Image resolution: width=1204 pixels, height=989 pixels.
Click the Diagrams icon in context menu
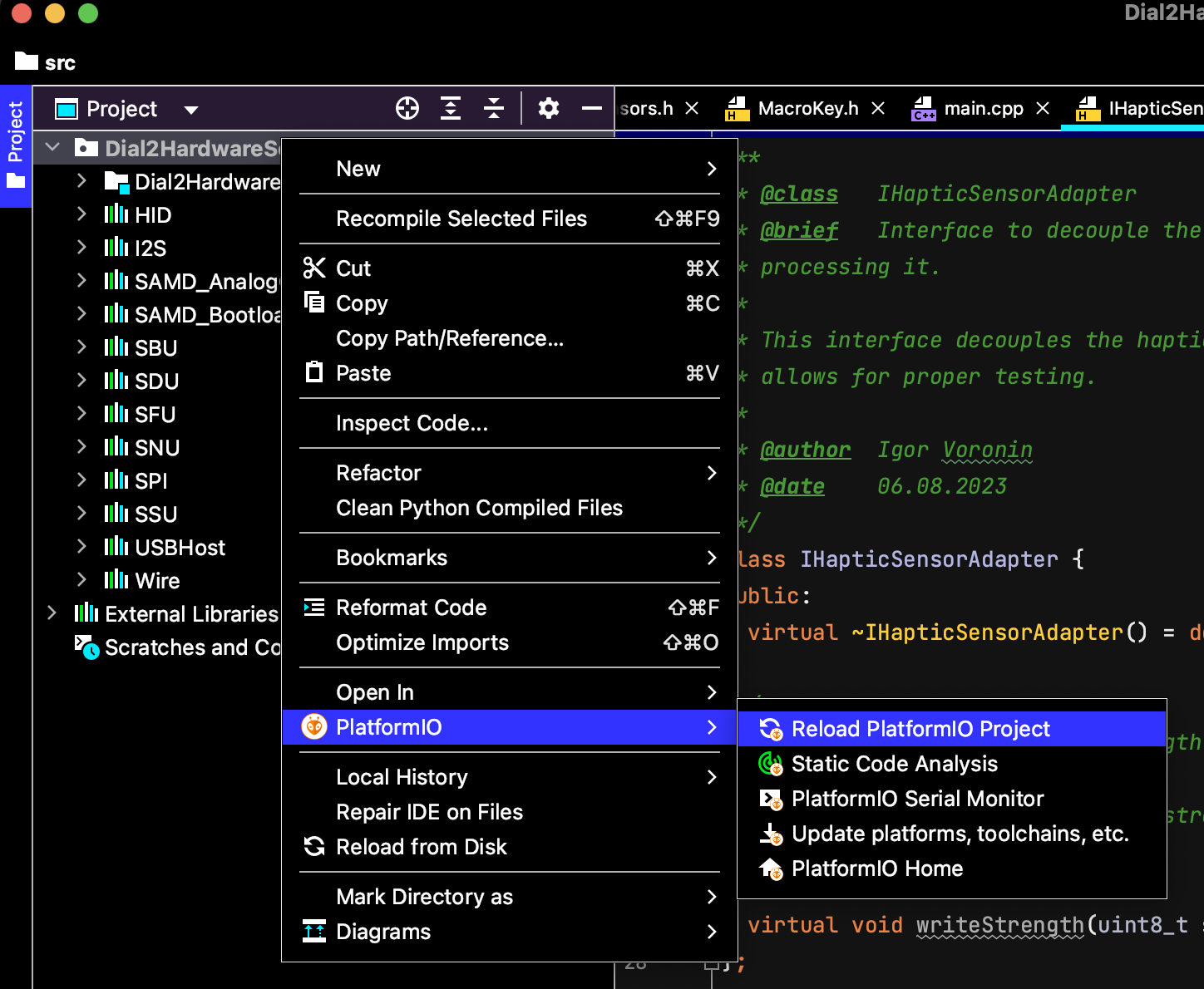coord(314,932)
